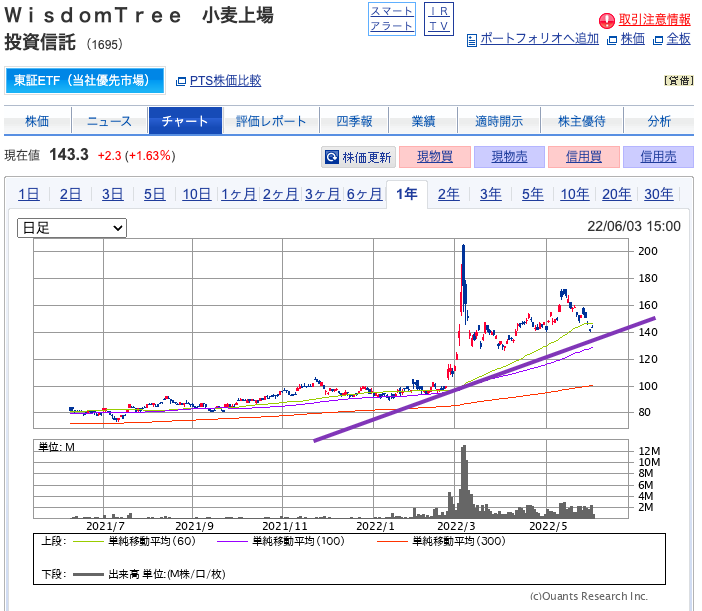Open the PTS株価比較 link
The width and height of the screenshot is (702, 611).
(225, 81)
